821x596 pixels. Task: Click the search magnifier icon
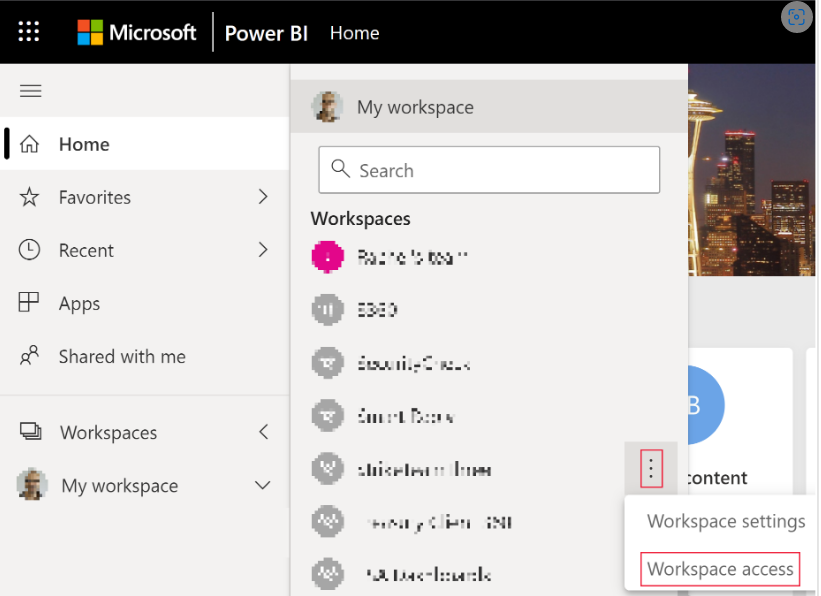tap(340, 169)
